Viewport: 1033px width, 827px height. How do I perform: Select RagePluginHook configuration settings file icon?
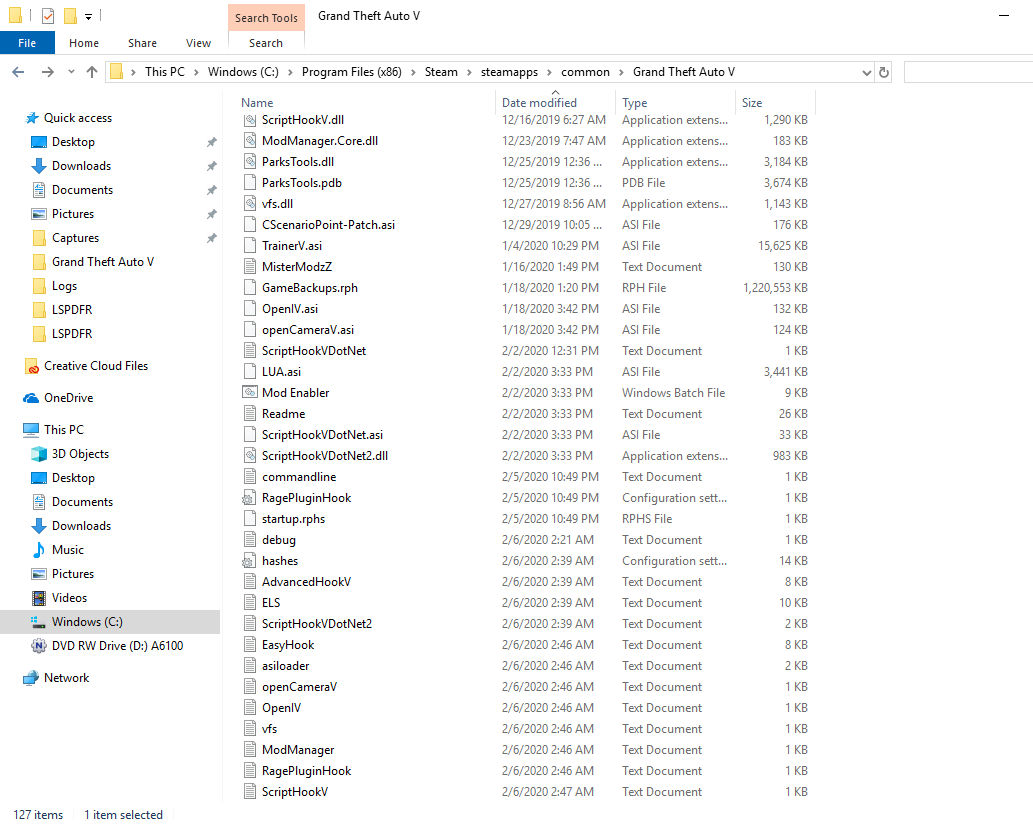tap(249, 498)
